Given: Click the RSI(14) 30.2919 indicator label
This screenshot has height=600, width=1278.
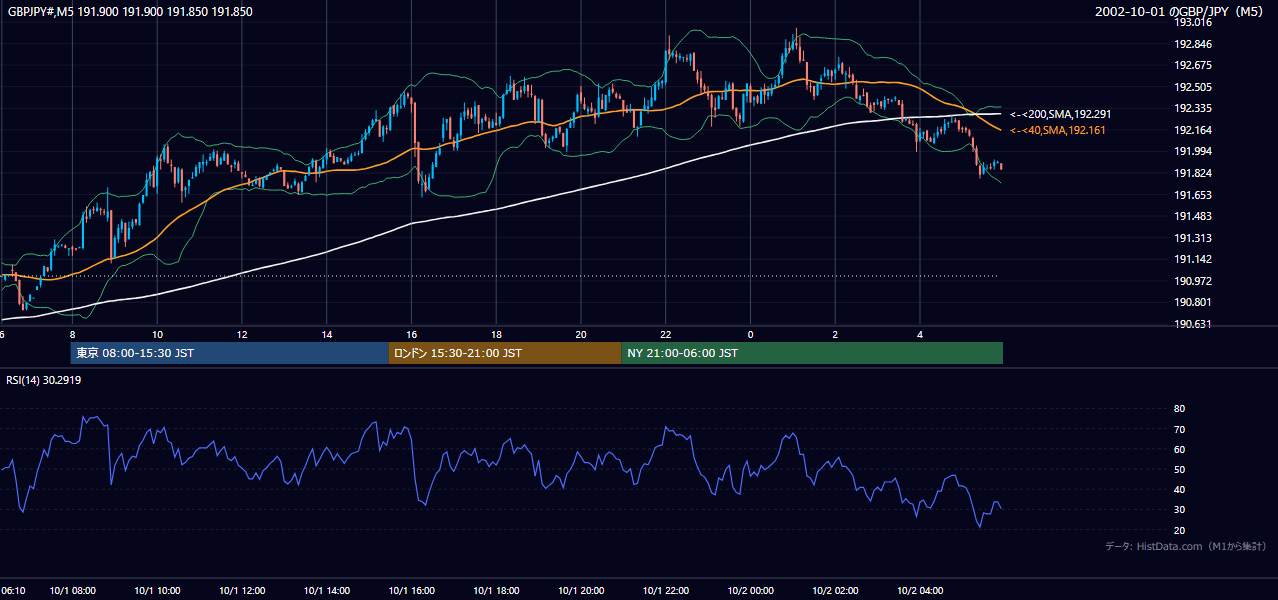Looking at the screenshot, I should [x=44, y=380].
